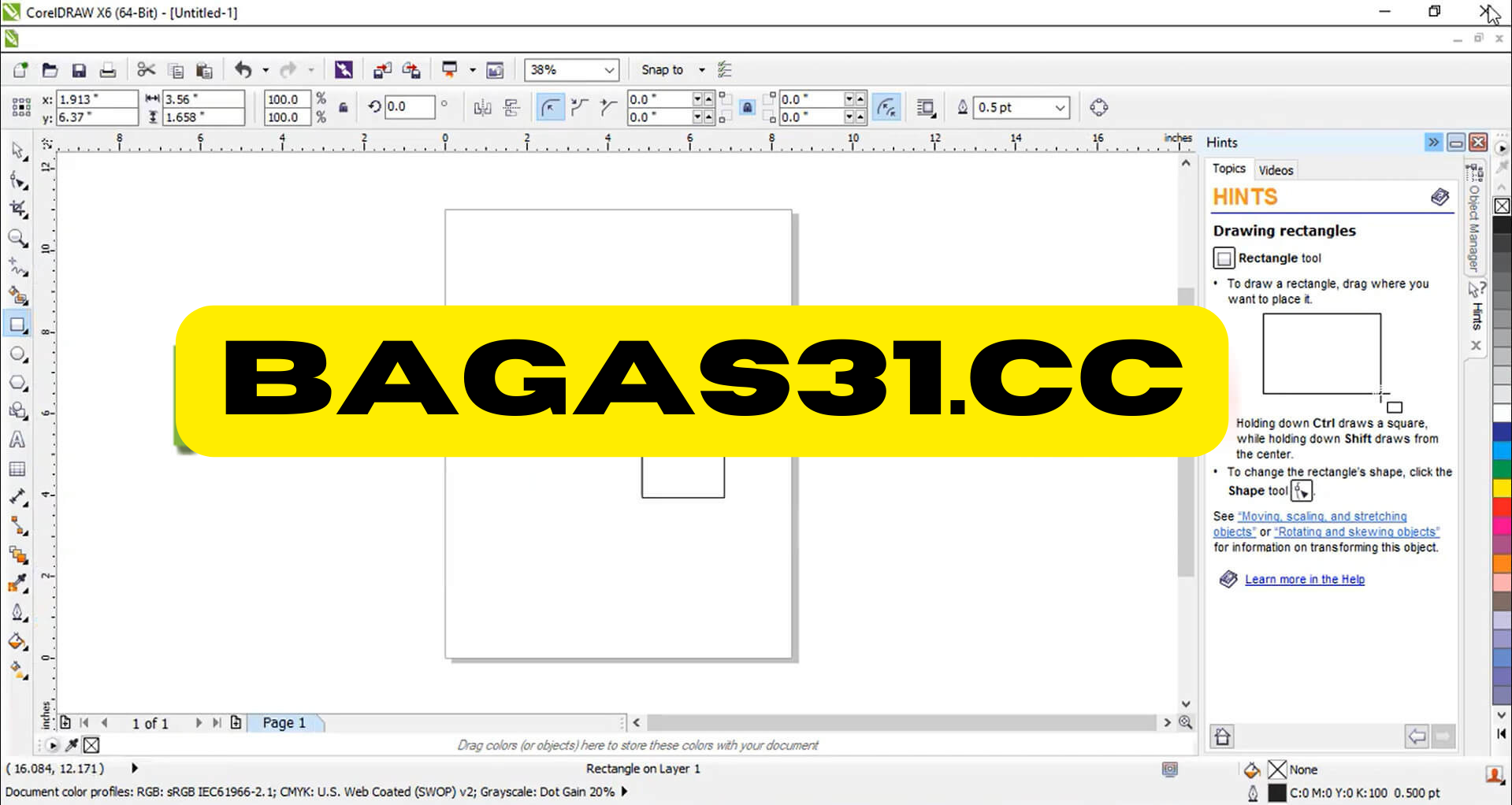
Task: Expand the Snap to dropdown
Action: click(x=701, y=70)
